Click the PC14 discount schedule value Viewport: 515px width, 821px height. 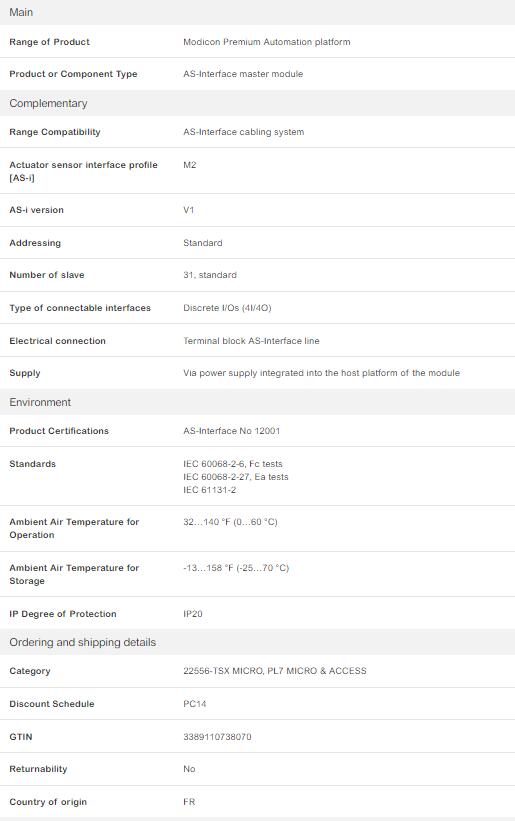pos(195,704)
